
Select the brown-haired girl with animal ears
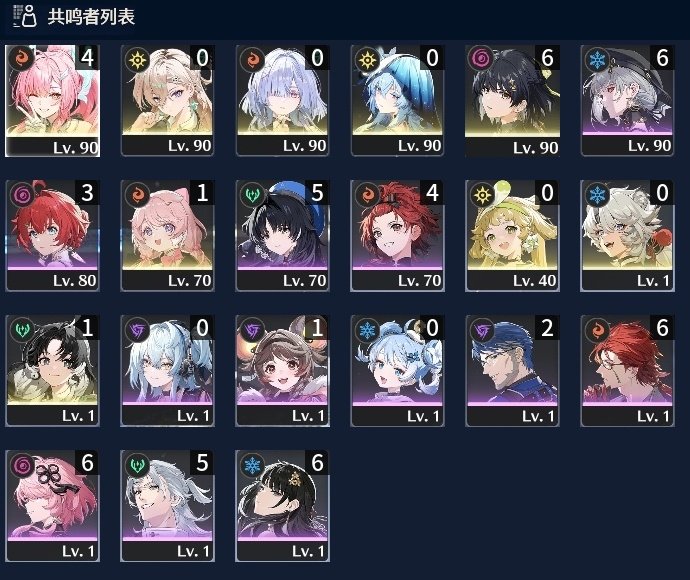(x=283, y=371)
